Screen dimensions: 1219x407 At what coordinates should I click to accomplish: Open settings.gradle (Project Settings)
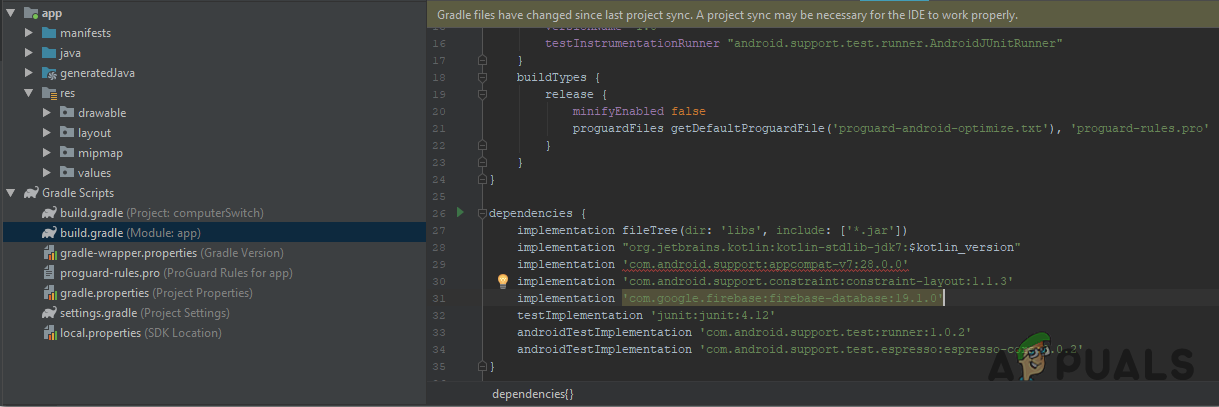point(145,313)
